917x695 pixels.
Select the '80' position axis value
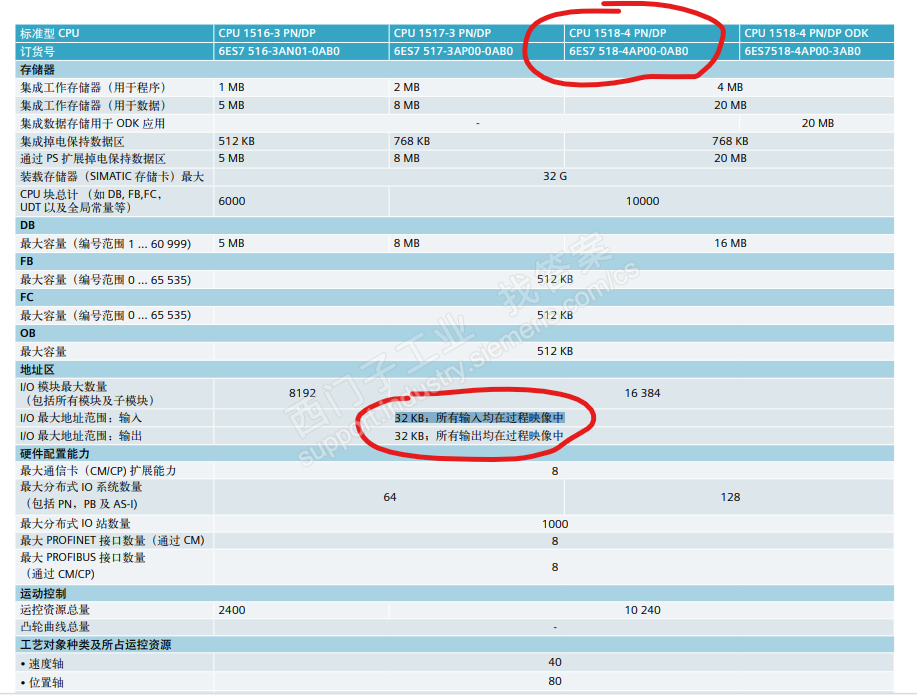[554, 682]
